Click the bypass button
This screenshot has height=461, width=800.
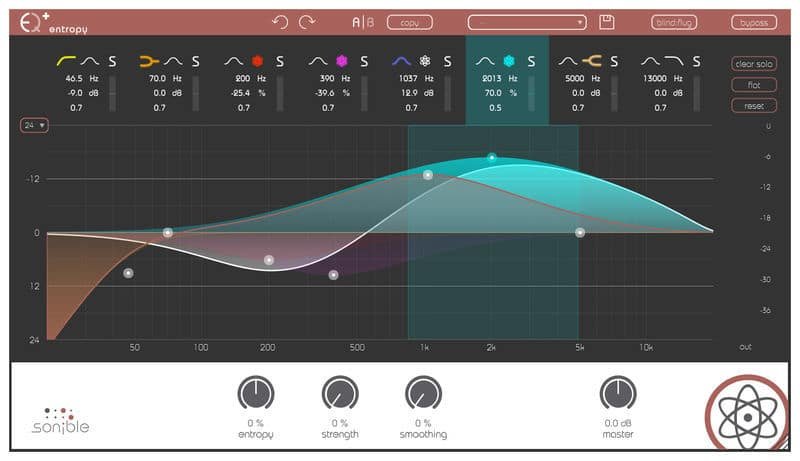tap(754, 22)
